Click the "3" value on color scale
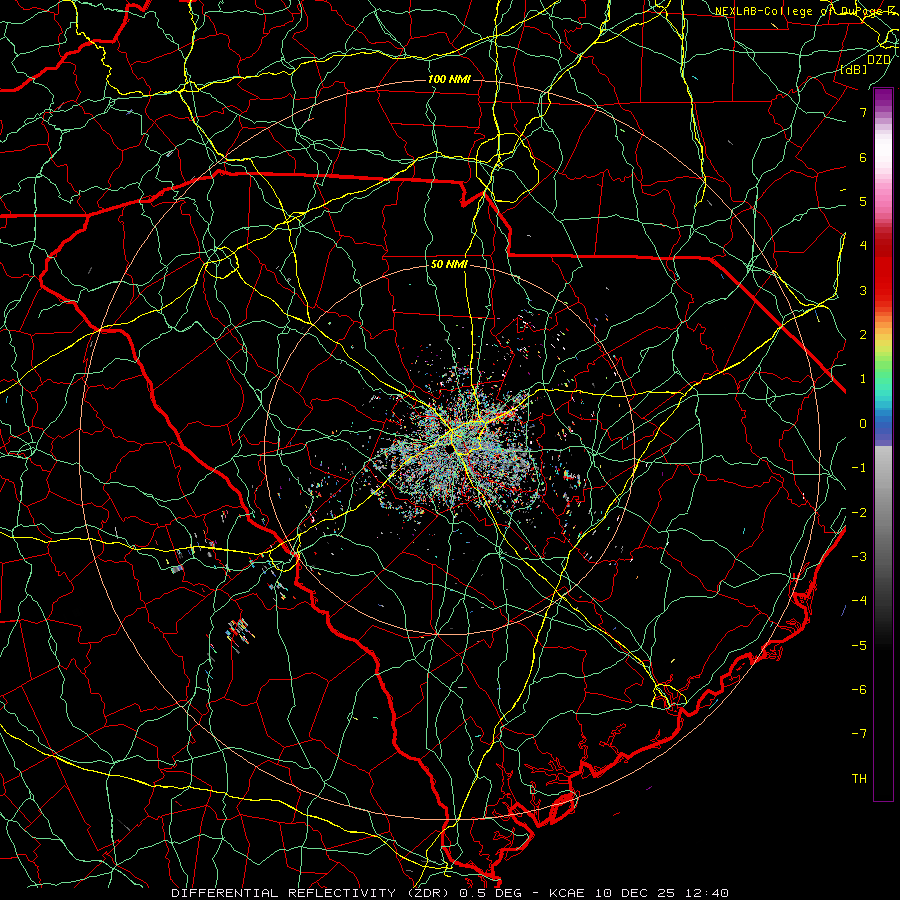 863,290
